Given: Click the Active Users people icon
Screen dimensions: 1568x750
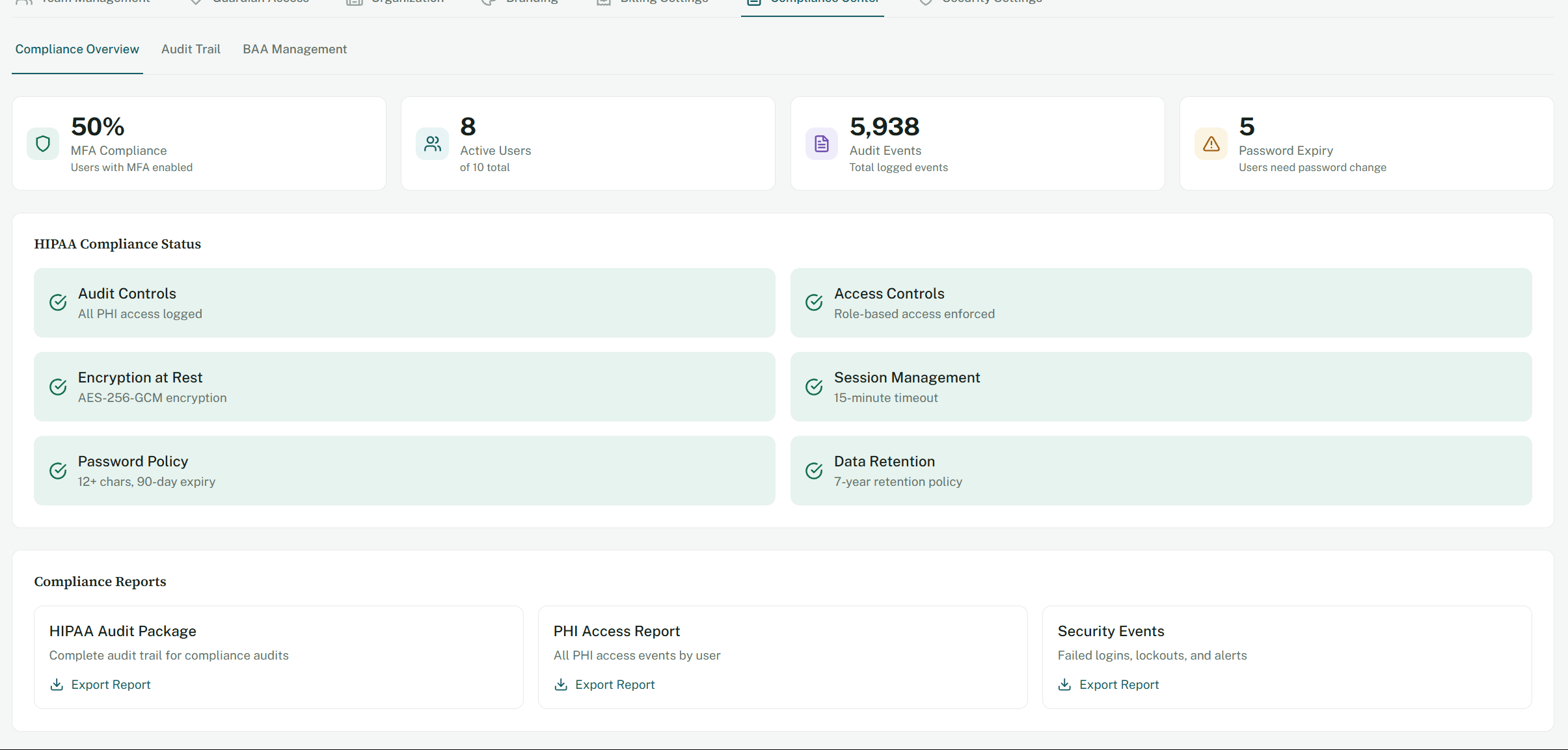Looking at the screenshot, I should coord(432,144).
